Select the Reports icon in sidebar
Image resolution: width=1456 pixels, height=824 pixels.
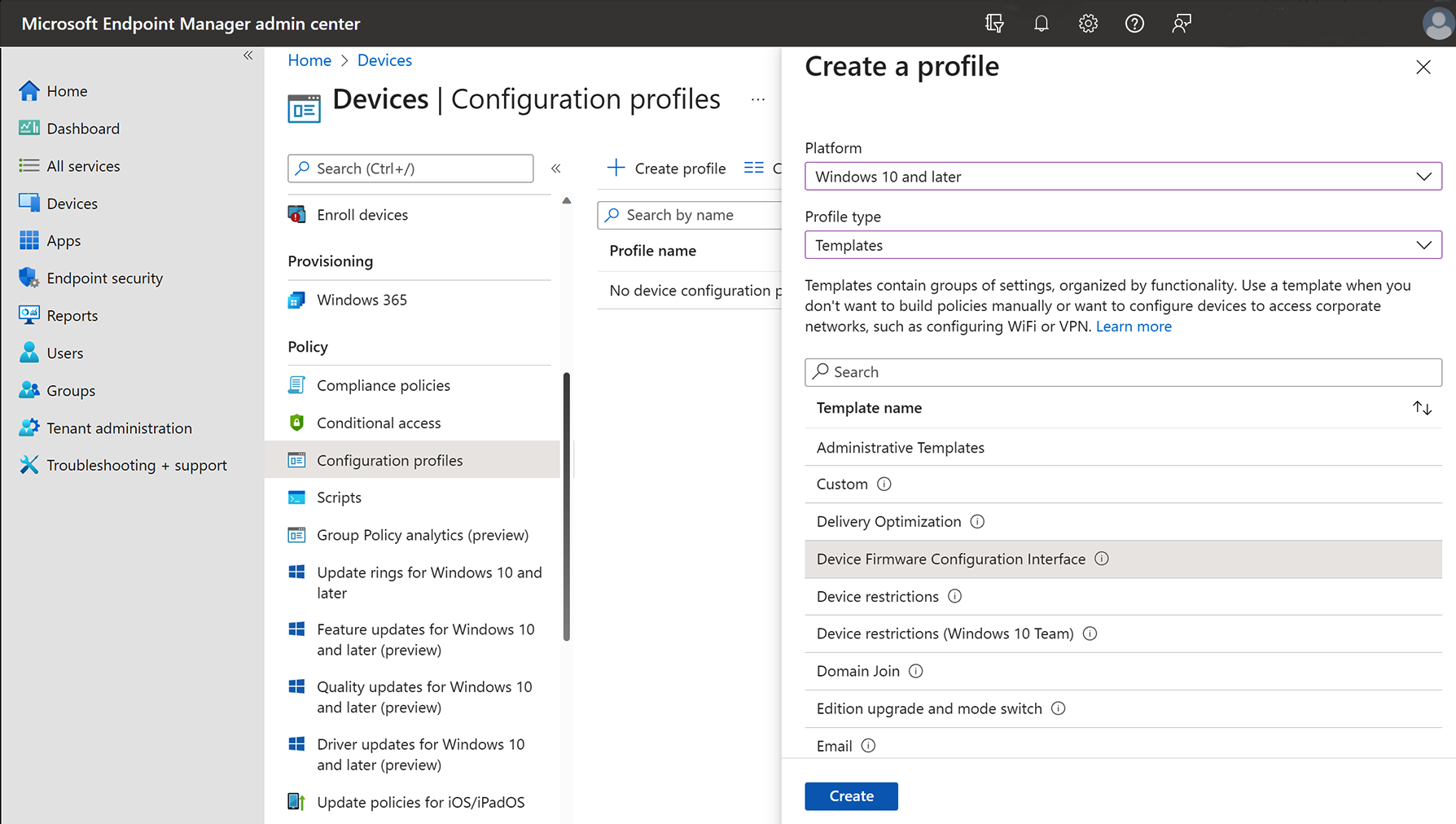[x=29, y=315]
